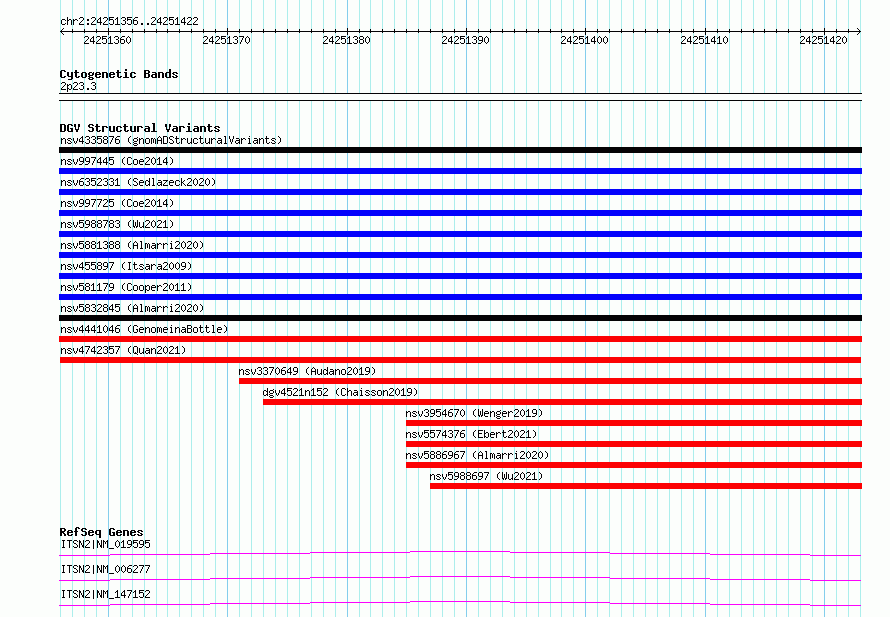Open variant nsv5832845 (Almarri2020) label
Viewport: 890px width, 617px height.
tap(132, 308)
